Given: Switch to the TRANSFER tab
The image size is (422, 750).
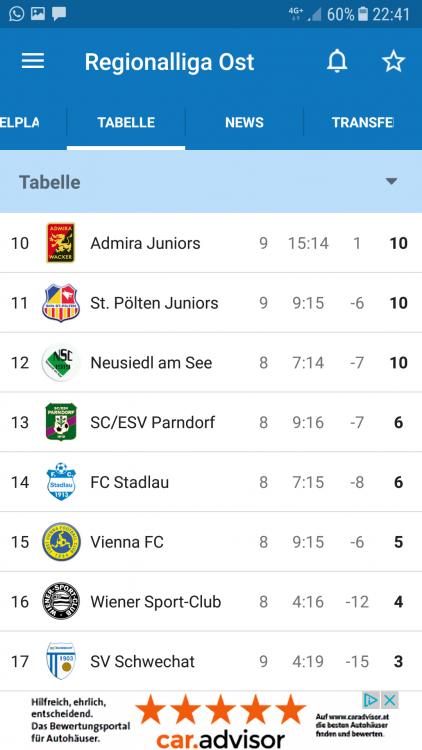Looking at the screenshot, I should point(363,122).
